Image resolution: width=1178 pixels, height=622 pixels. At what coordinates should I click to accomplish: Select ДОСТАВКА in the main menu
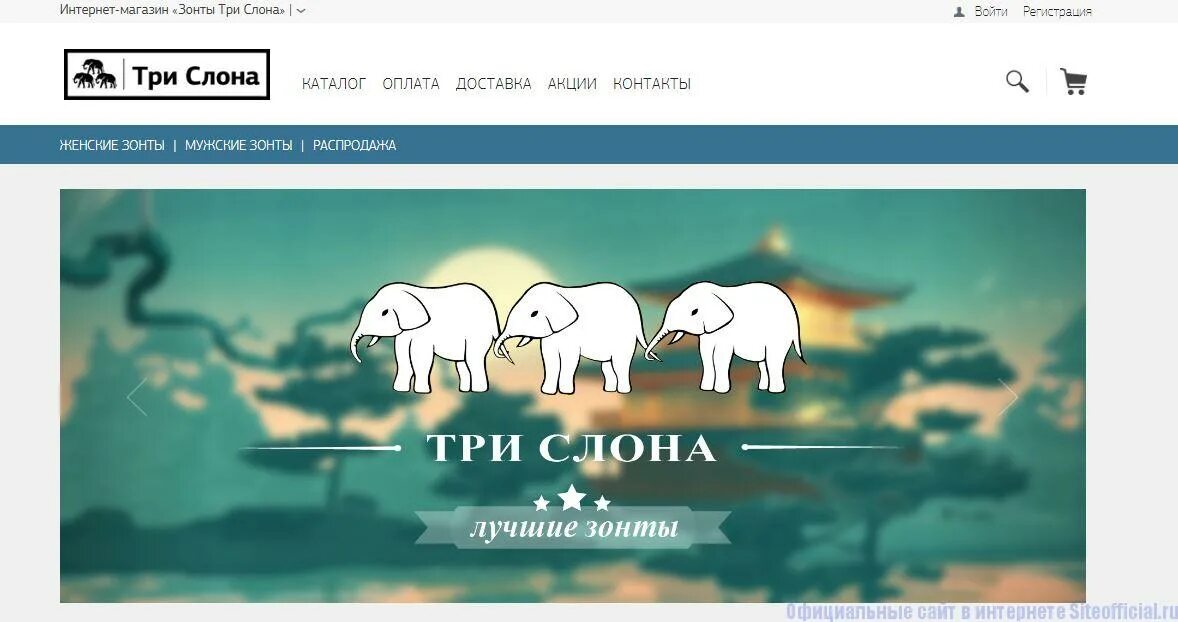[x=494, y=84]
